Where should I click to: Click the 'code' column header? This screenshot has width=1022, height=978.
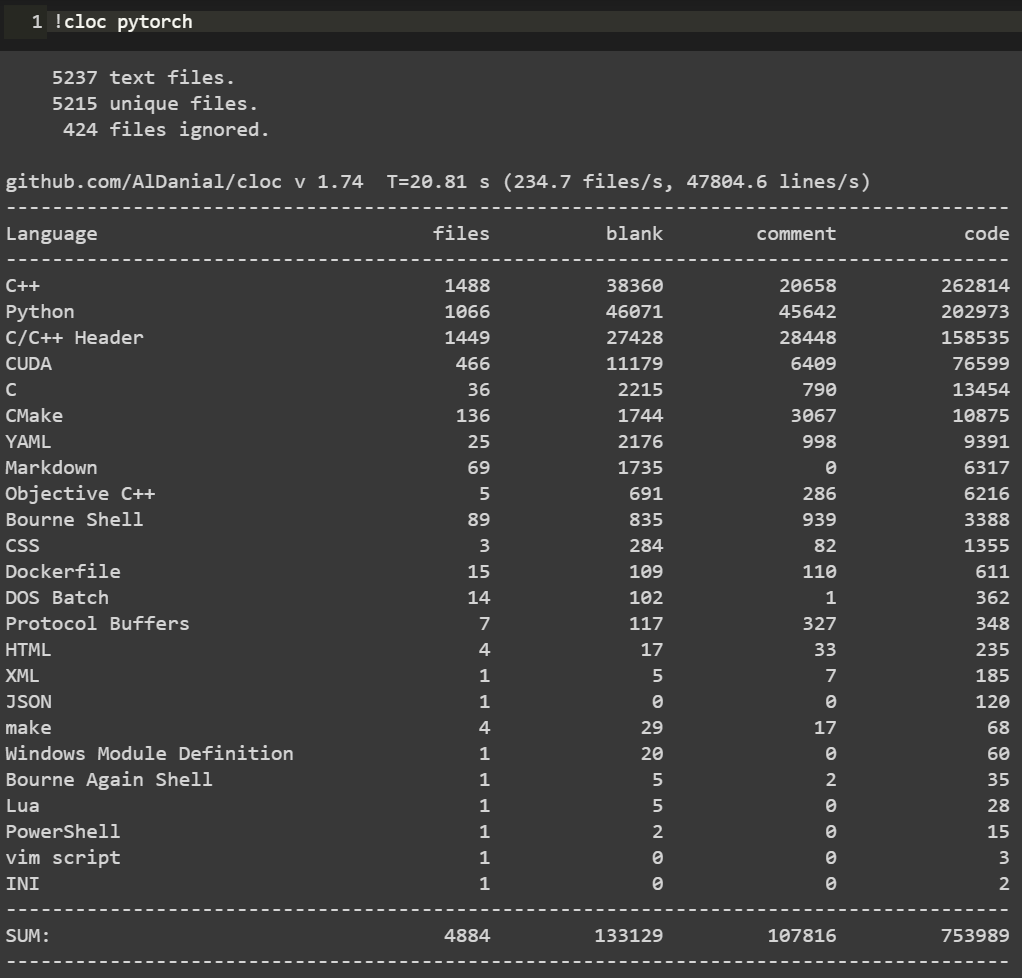click(986, 234)
